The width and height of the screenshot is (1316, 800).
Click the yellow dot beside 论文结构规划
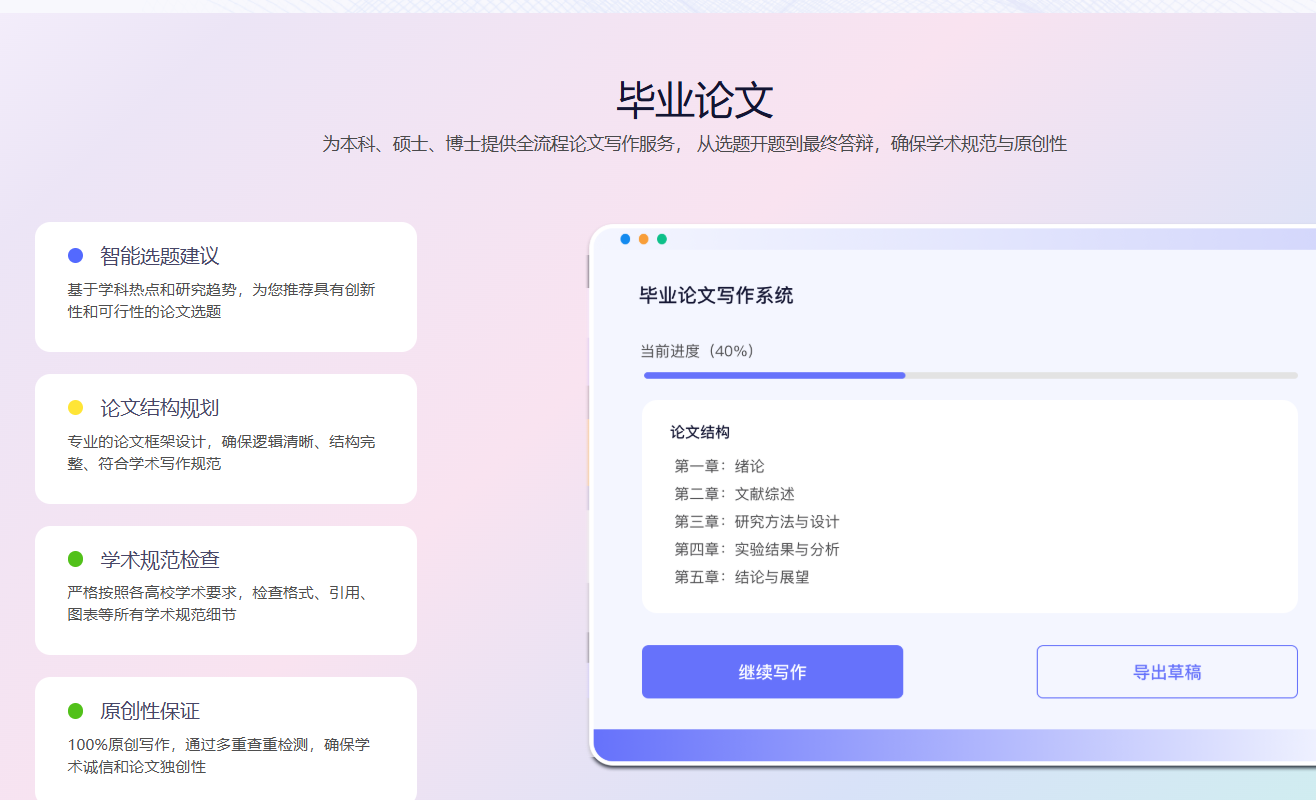pyautogui.click(x=75, y=408)
